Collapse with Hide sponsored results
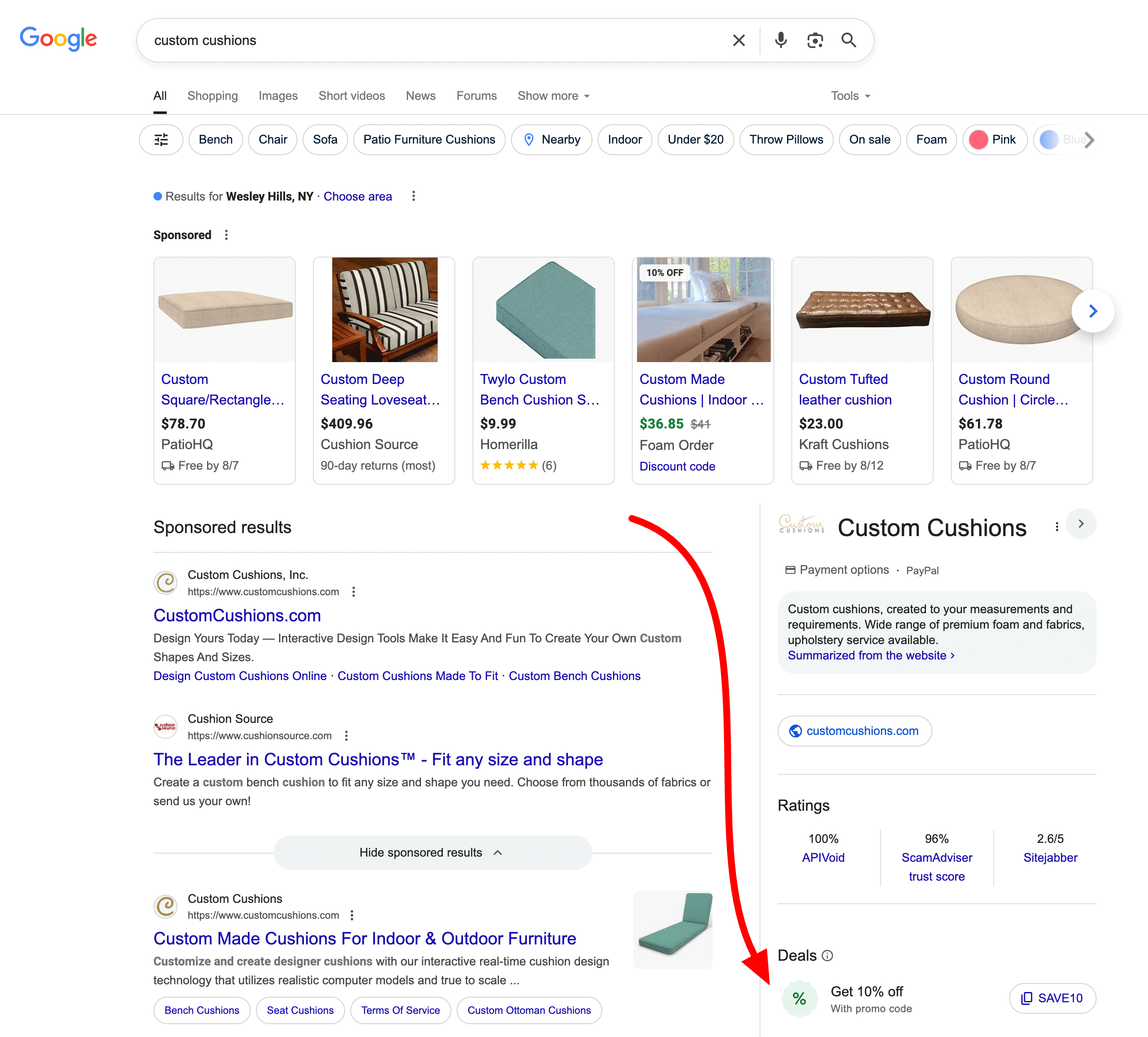This screenshot has height=1037, width=1148. [432, 853]
